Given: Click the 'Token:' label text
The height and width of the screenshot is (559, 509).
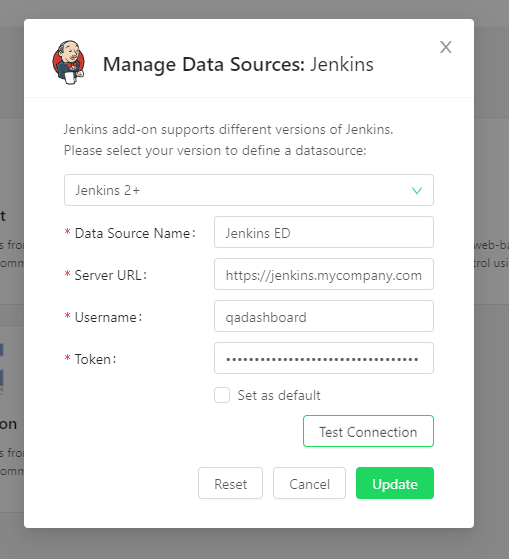Looking at the screenshot, I should point(96,359).
